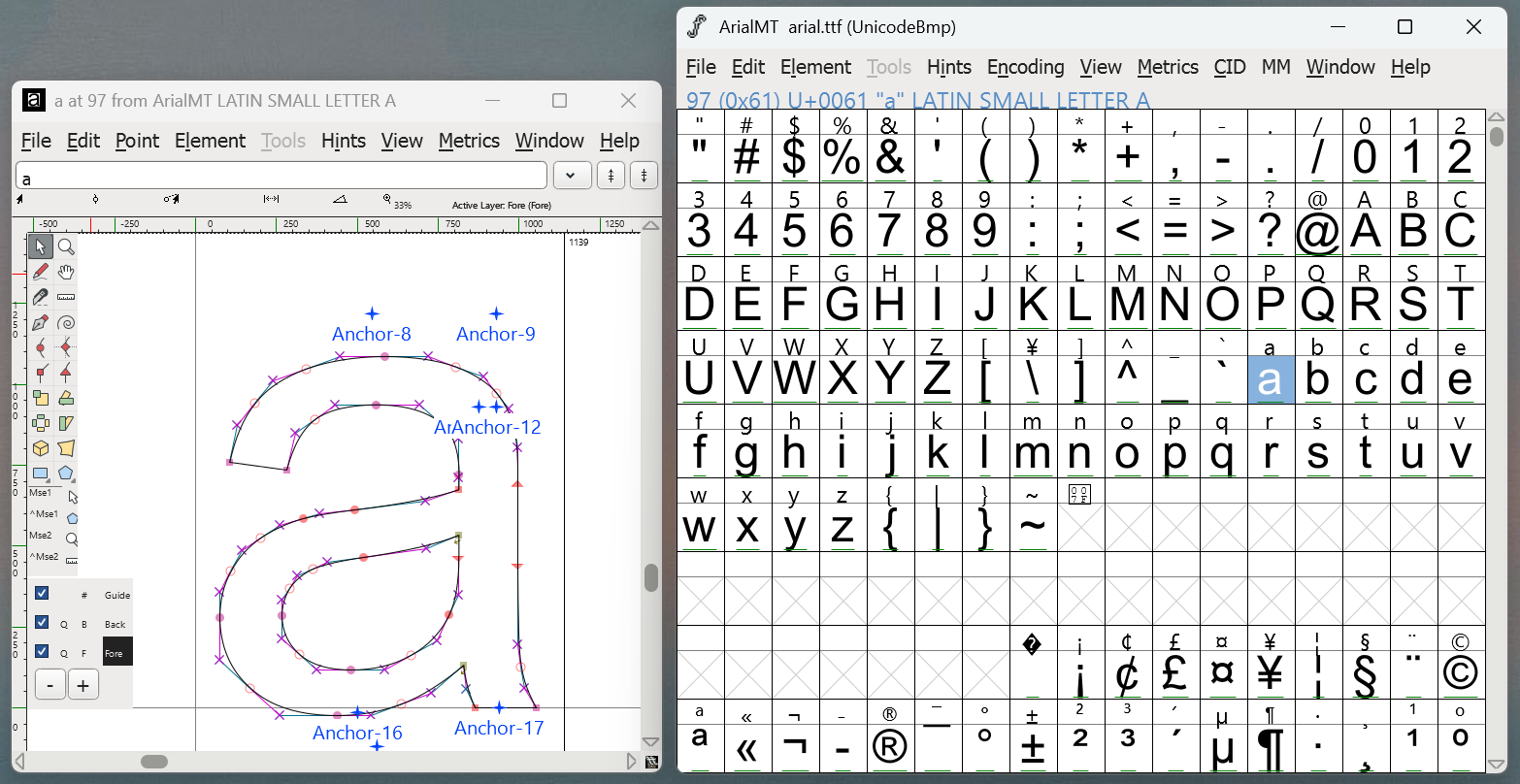Select the 3D rotate cube tool
Viewport: 1520px width, 784px height.
pos(41,448)
